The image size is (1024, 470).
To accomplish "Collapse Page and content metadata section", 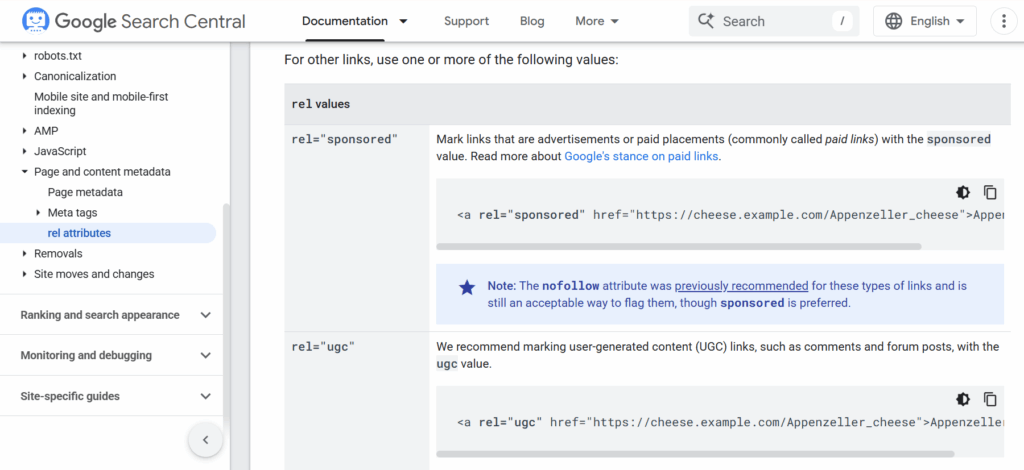I will click(25, 172).
